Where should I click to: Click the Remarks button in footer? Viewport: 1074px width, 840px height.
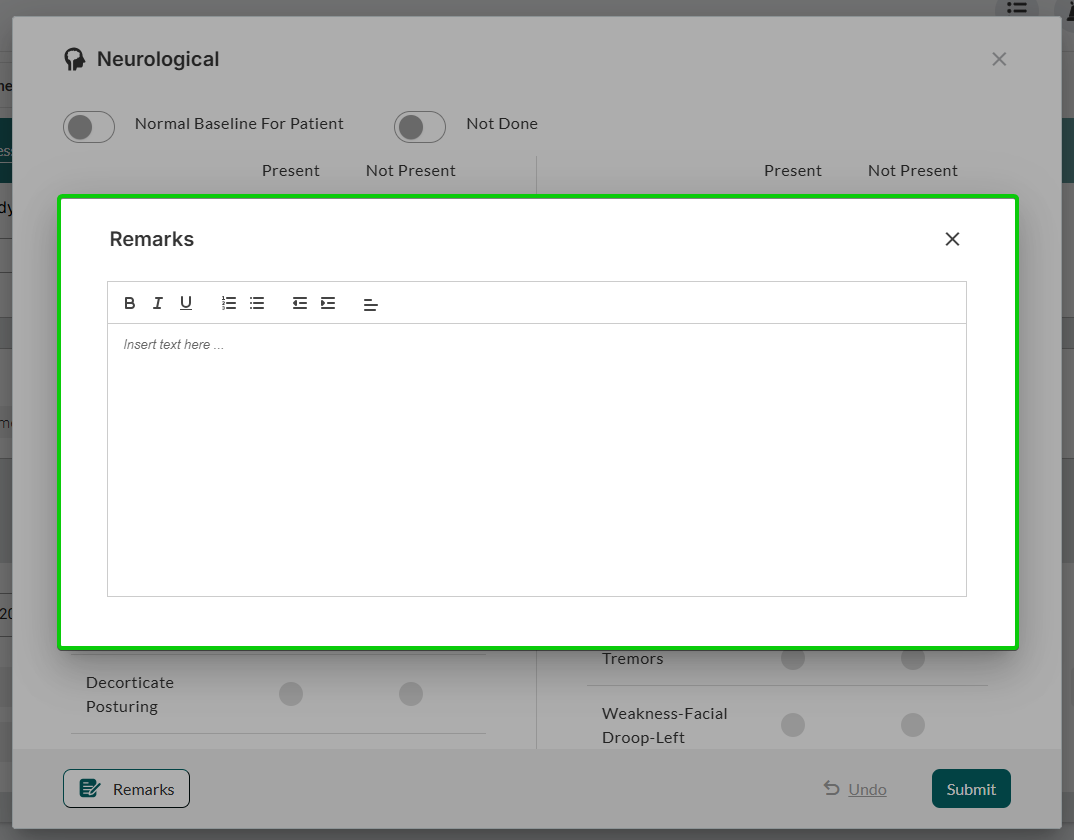pos(127,789)
